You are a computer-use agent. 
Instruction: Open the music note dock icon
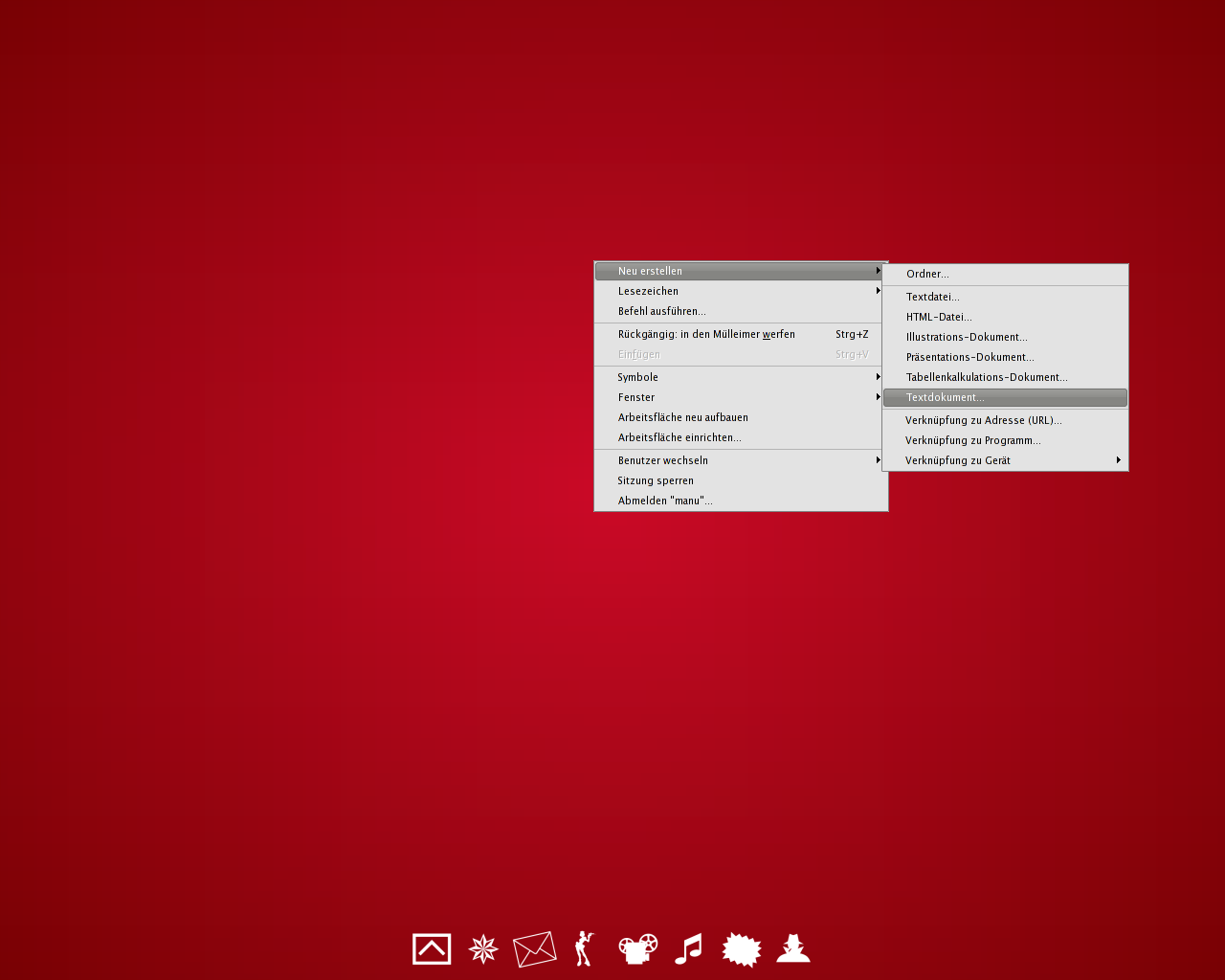click(688, 948)
